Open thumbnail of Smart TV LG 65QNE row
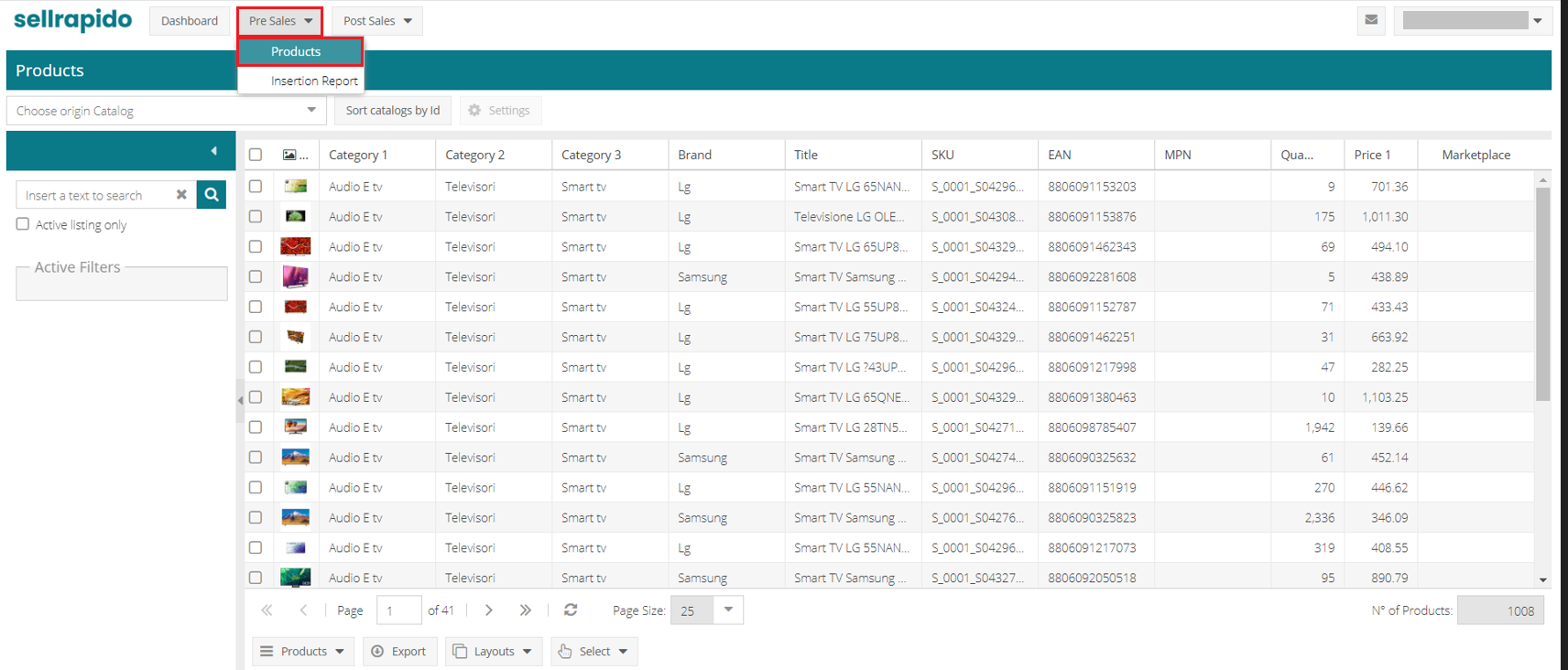This screenshot has width=1568, height=670. (295, 396)
